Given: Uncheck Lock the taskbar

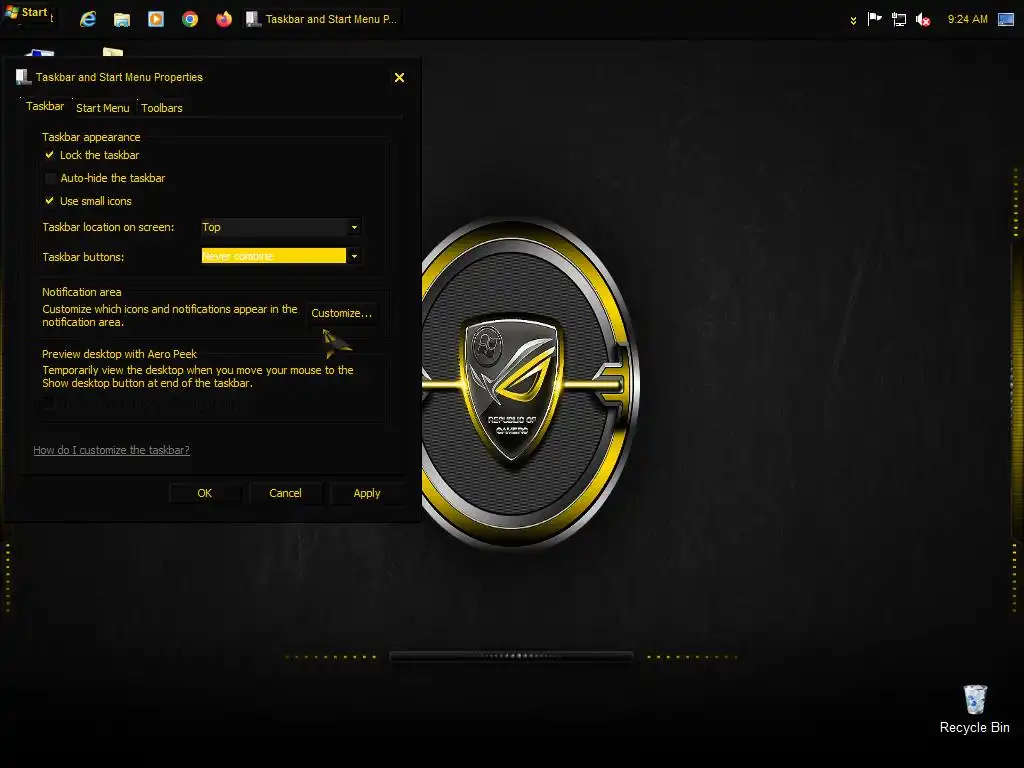Looking at the screenshot, I should pos(50,155).
